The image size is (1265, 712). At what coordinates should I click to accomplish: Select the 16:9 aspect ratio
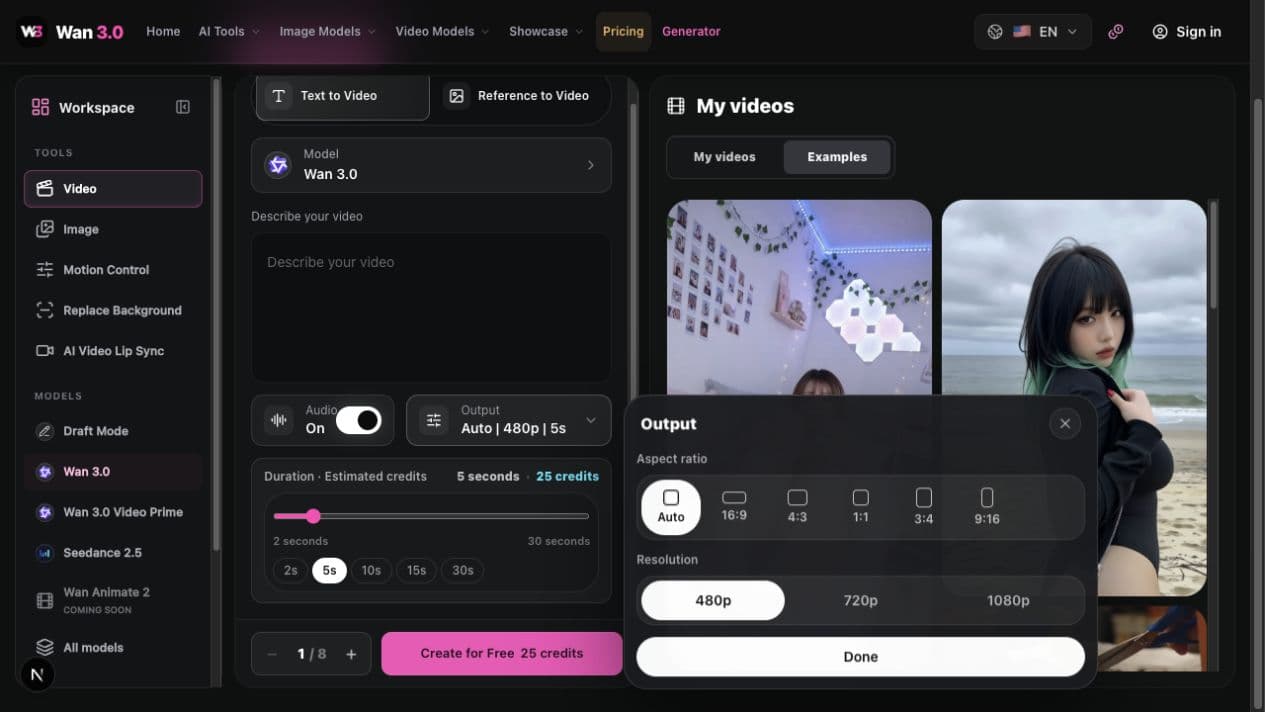pos(734,506)
